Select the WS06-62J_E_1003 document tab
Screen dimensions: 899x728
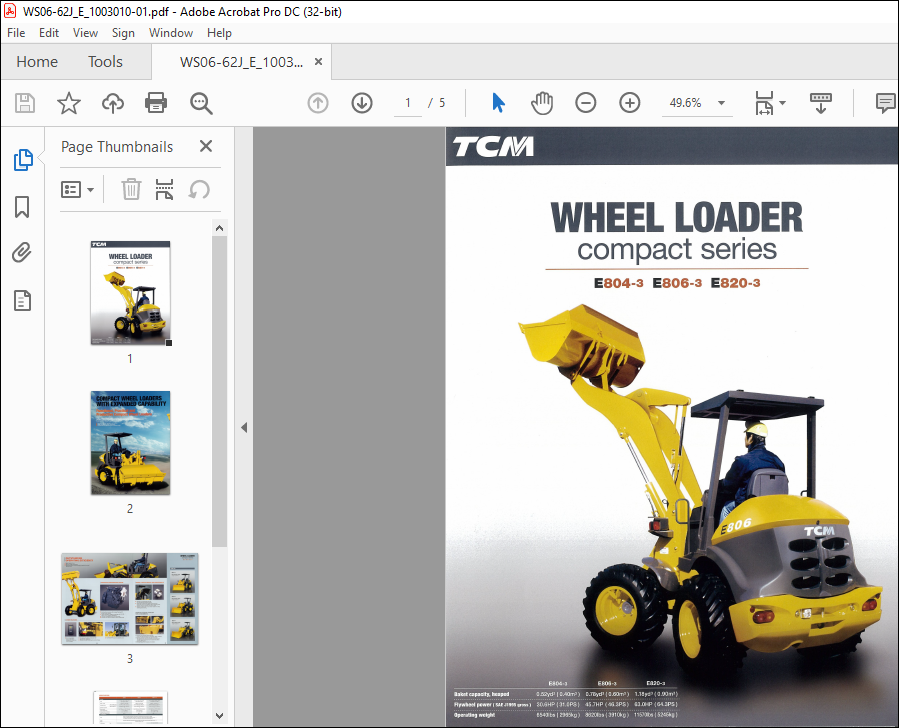click(241, 62)
